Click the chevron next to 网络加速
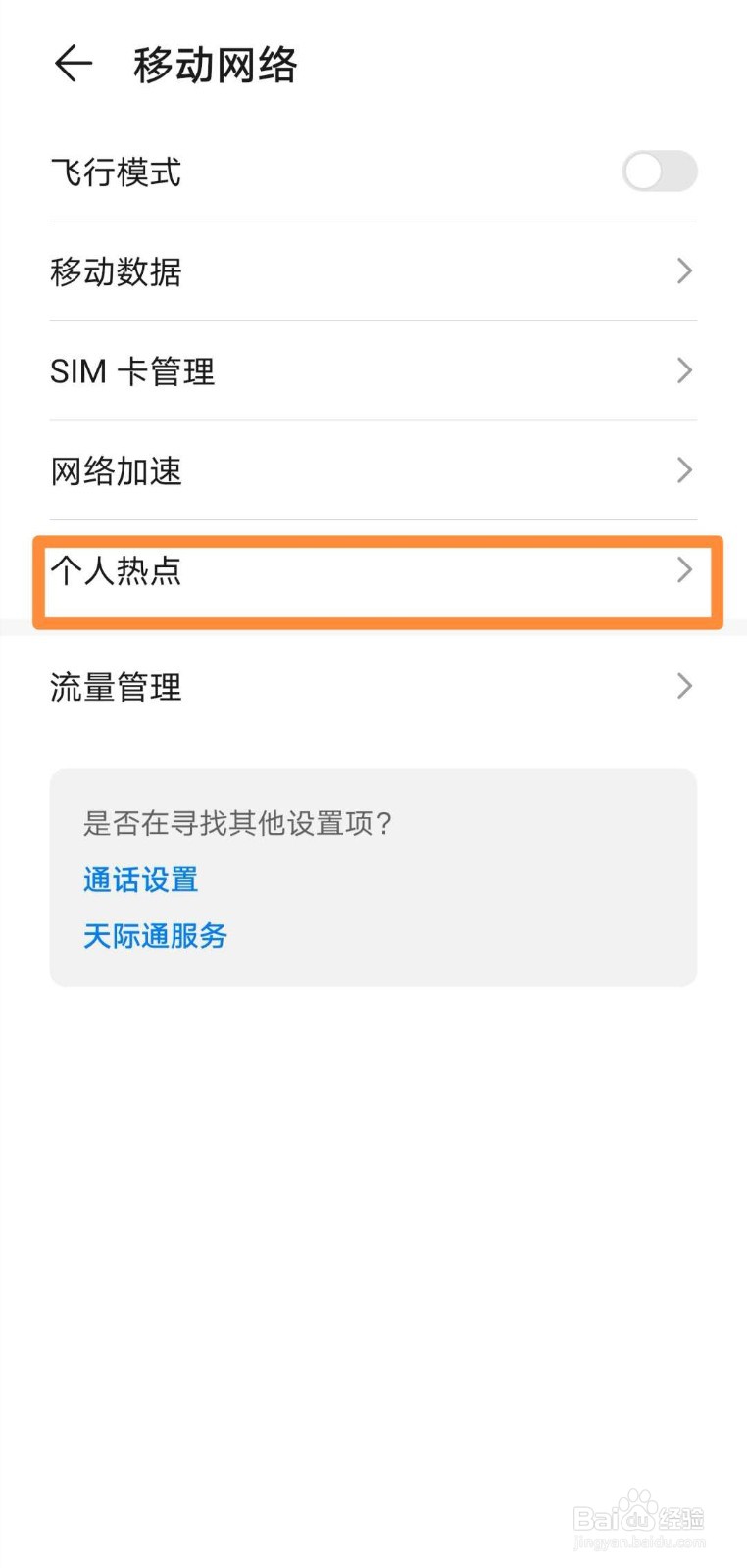 [x=684, y=470]
